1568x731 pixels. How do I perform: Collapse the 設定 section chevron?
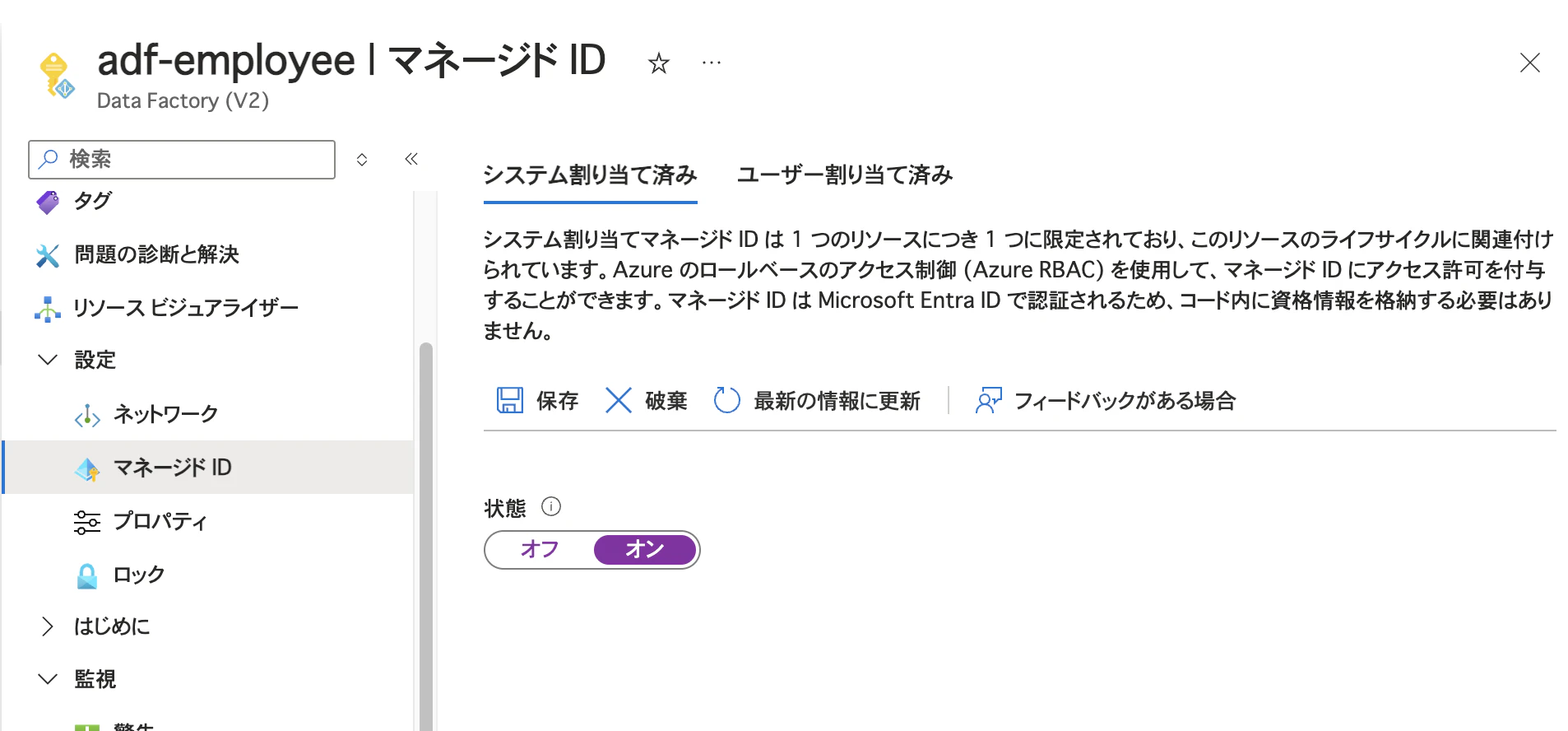pos(48,360)
